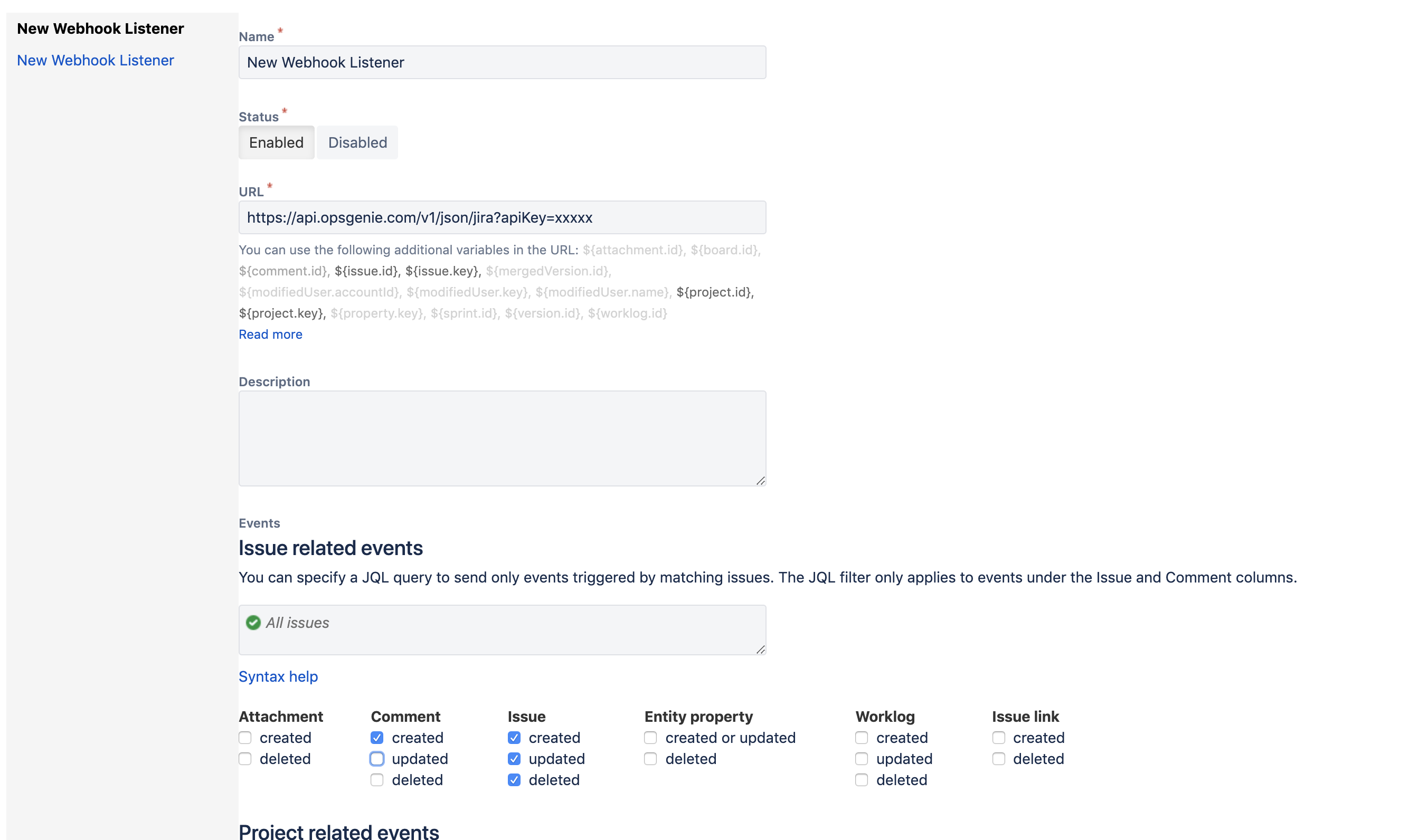
Task: Click the Enabled status toggle button
Action: tap(276, 142)
